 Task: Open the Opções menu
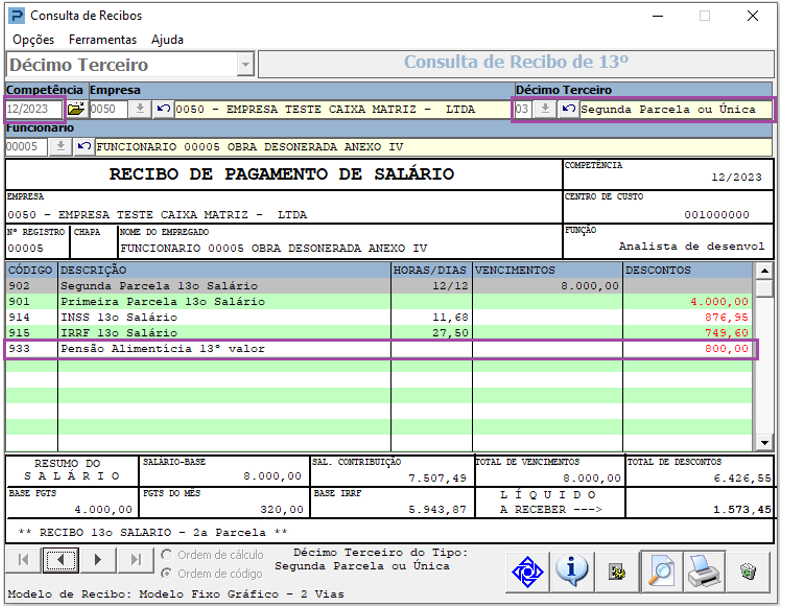click(34, 40)
